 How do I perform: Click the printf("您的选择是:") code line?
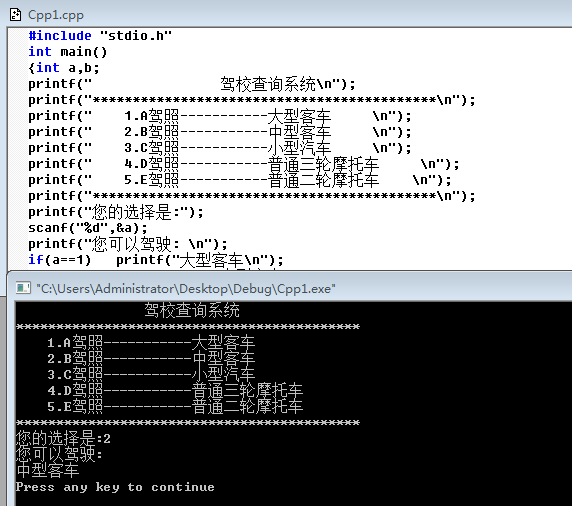tap(116, 212)
